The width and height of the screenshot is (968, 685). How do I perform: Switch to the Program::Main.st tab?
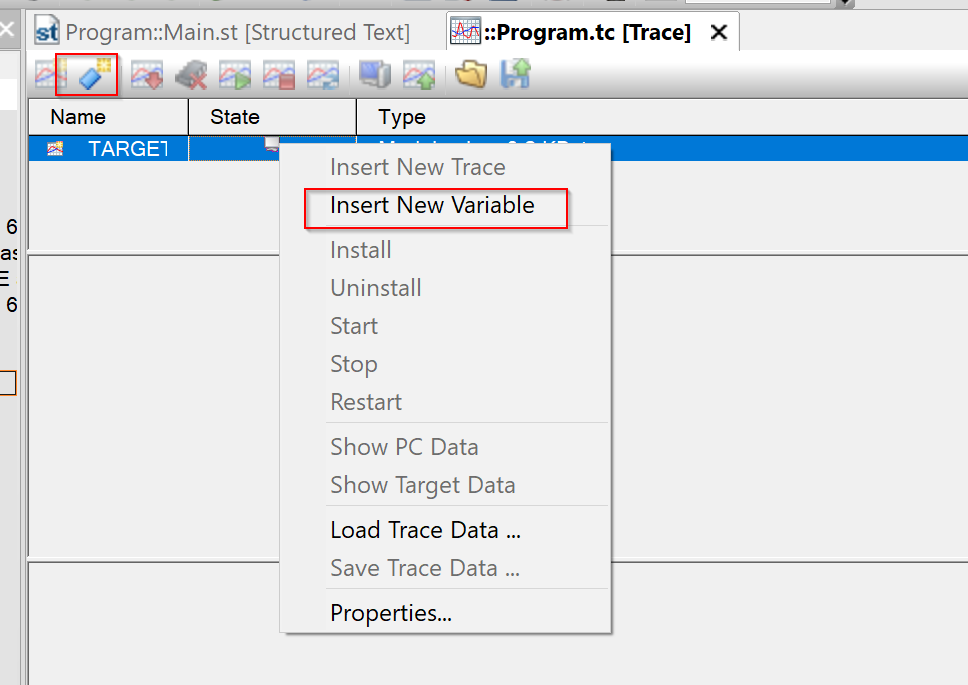(222, 32)
